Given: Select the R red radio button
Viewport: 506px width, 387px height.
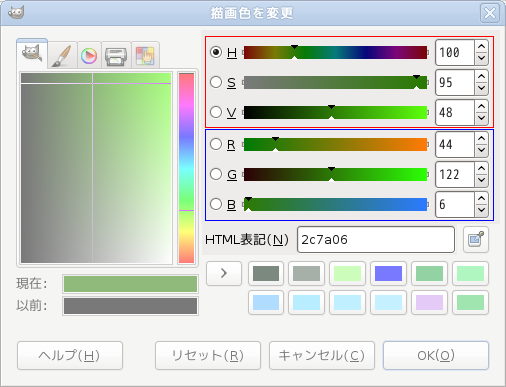Looking at the screenshot, I should coord(216,144).
